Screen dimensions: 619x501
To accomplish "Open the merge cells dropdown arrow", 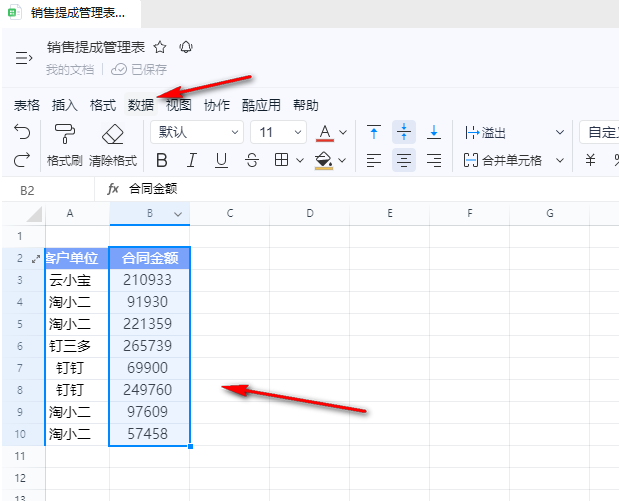I will click(x=559, y=160).
